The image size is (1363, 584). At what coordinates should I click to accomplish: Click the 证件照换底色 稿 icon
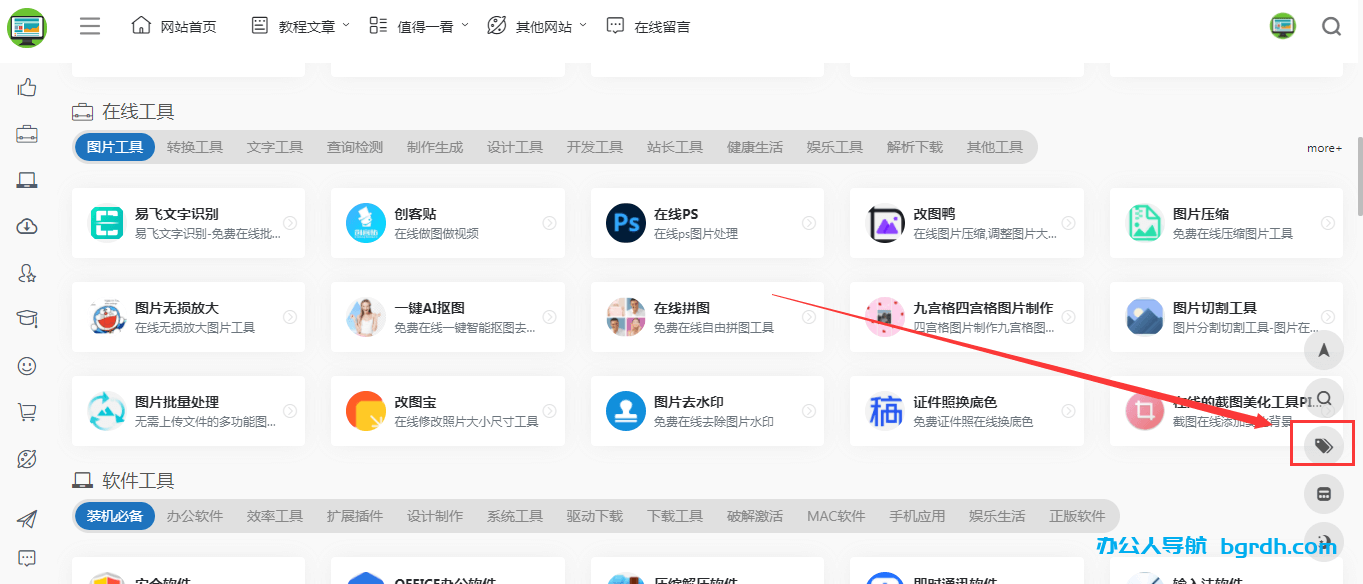pos(886,410)
